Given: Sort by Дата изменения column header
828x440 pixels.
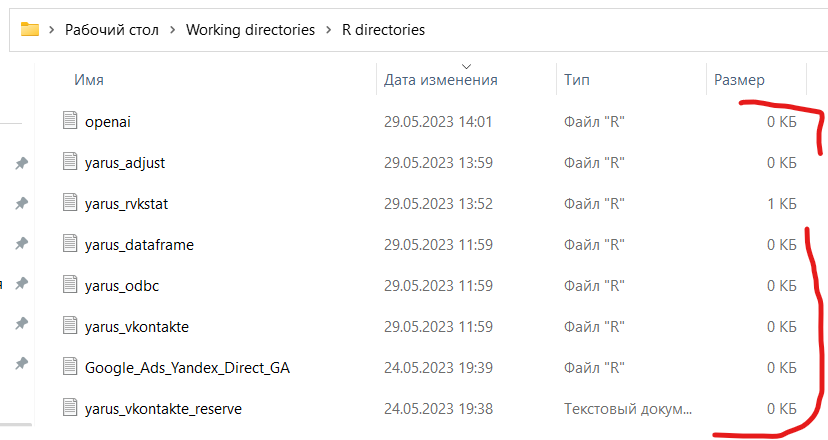Looking at the screenshot, I should 440,80.
